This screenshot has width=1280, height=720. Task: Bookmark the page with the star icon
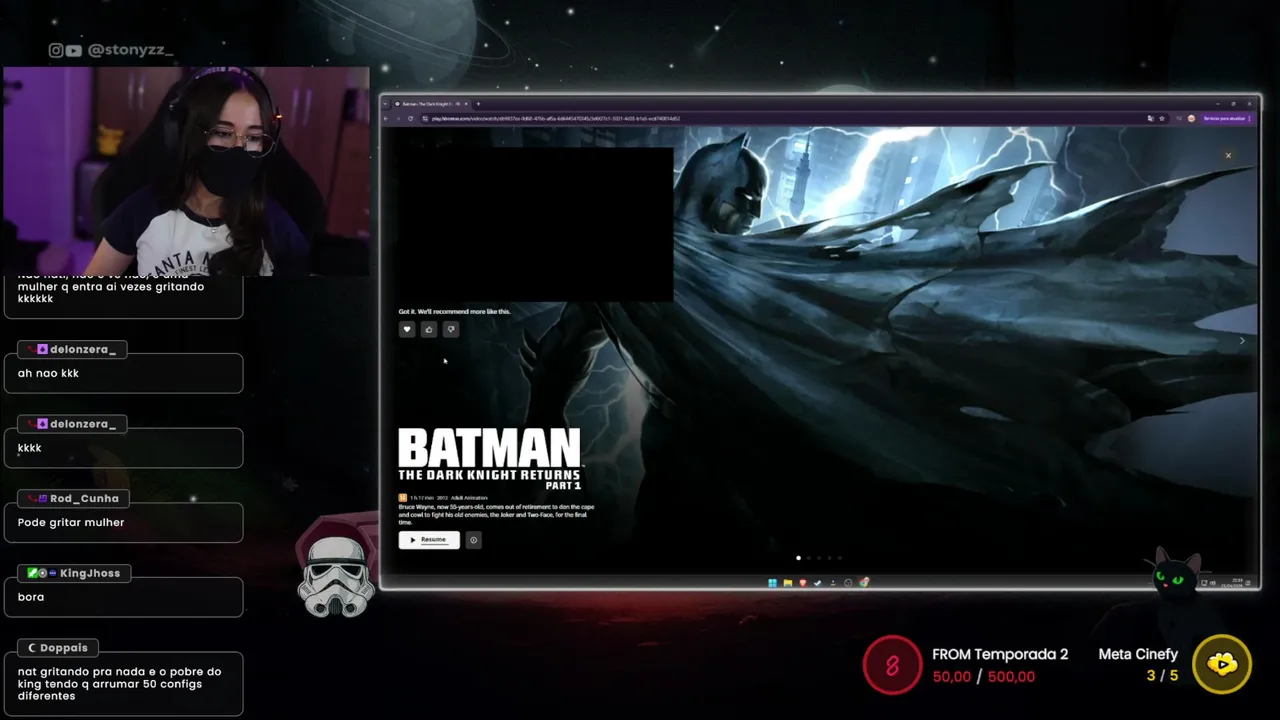pos(1162,118)
